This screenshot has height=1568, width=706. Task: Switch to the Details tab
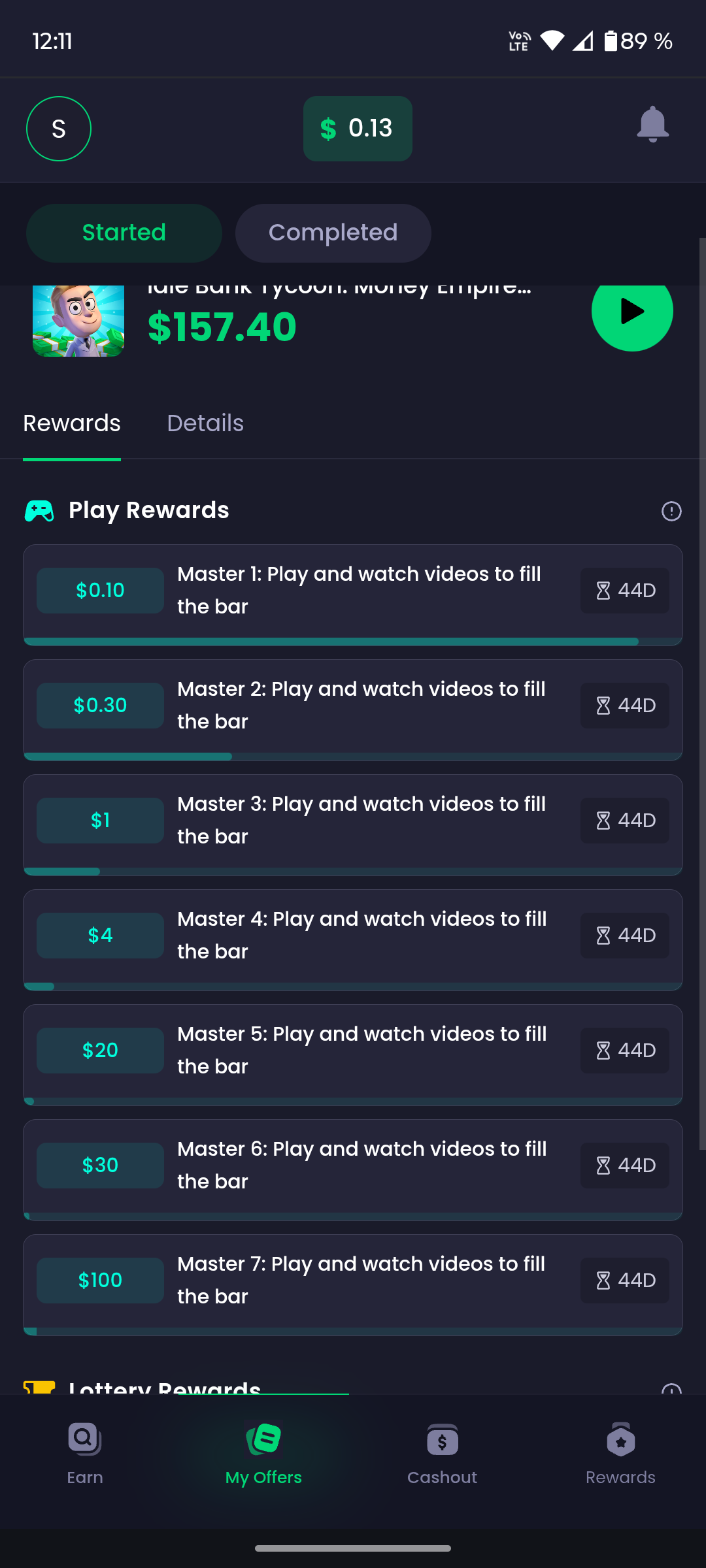[205, 423]
